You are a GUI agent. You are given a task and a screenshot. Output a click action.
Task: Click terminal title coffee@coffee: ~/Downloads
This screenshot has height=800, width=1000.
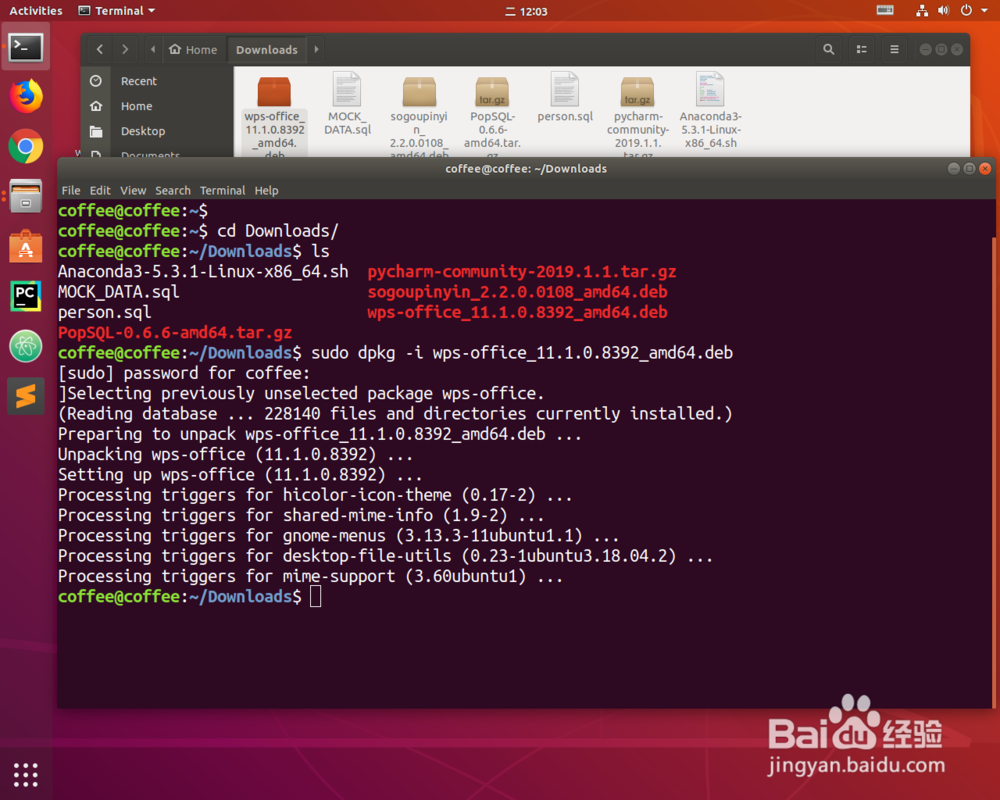[526, 168]
